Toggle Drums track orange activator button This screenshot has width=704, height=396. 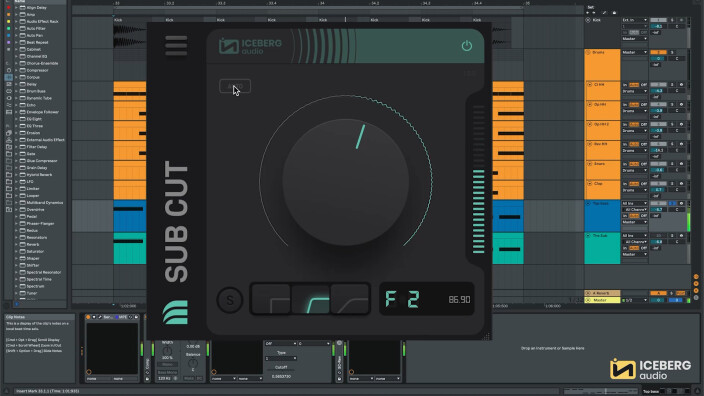[658, 53]
